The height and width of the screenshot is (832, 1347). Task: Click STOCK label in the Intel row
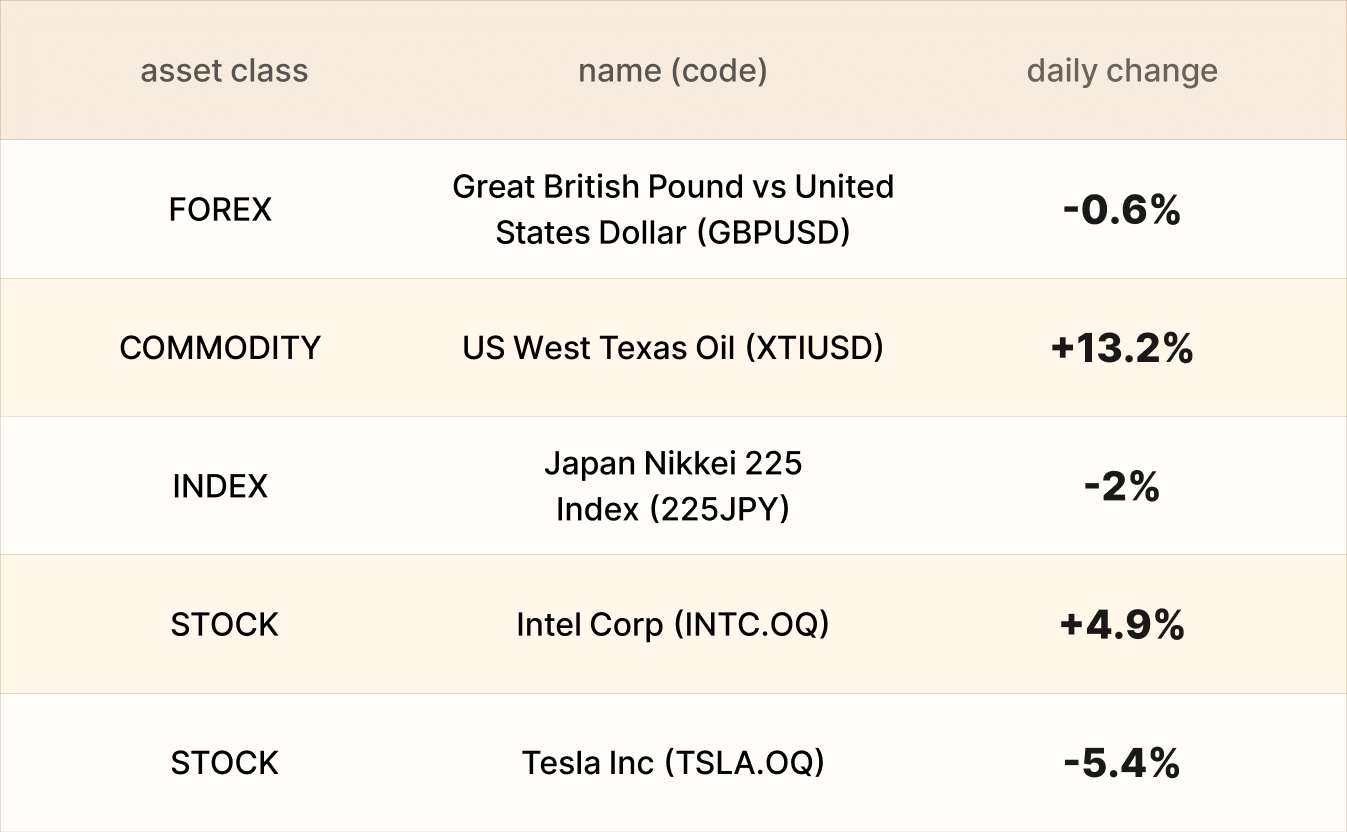[224, 625]
